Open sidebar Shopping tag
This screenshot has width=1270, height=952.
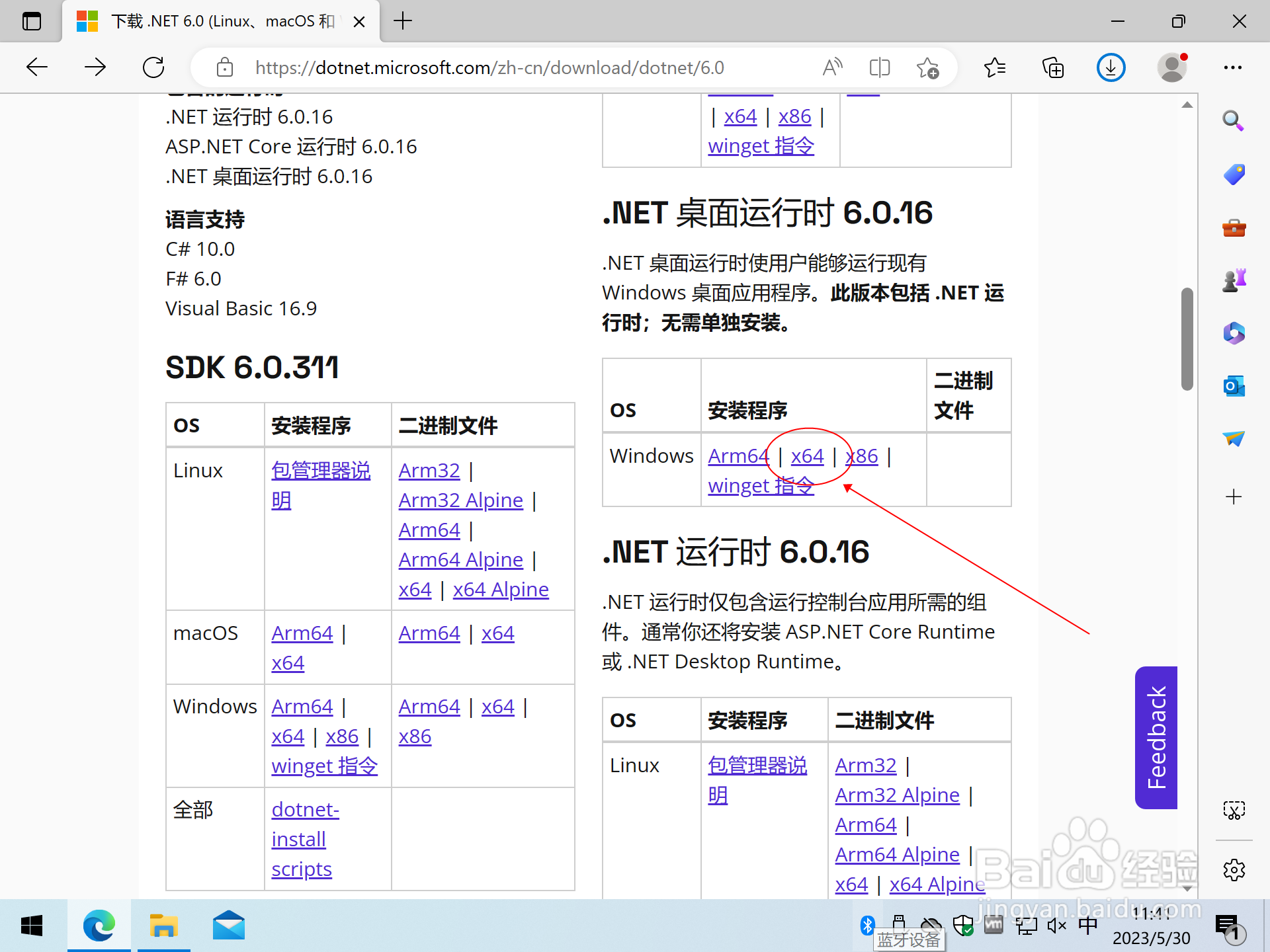coord(1234,175)
